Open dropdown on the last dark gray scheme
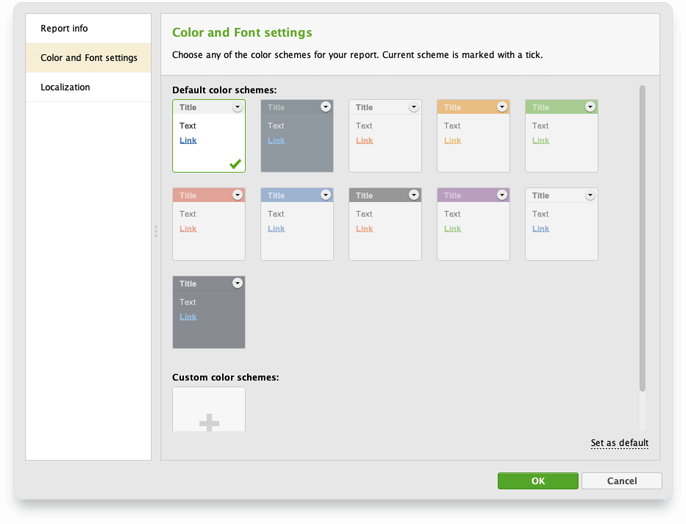This screenshot has height=524, width=686. [x=237, y=283]
